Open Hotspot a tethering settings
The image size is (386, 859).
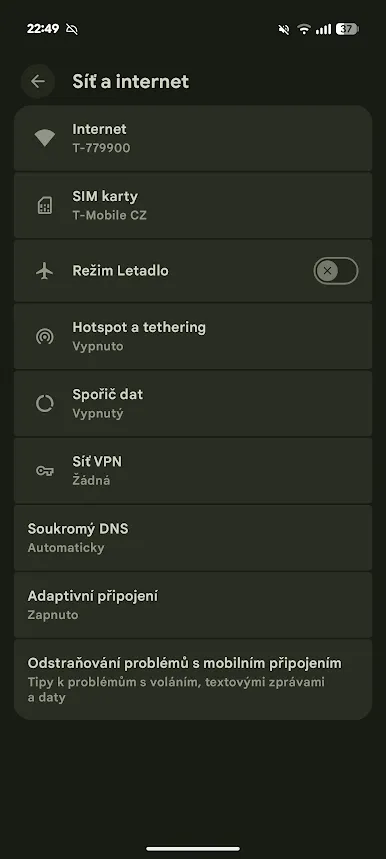193,336
